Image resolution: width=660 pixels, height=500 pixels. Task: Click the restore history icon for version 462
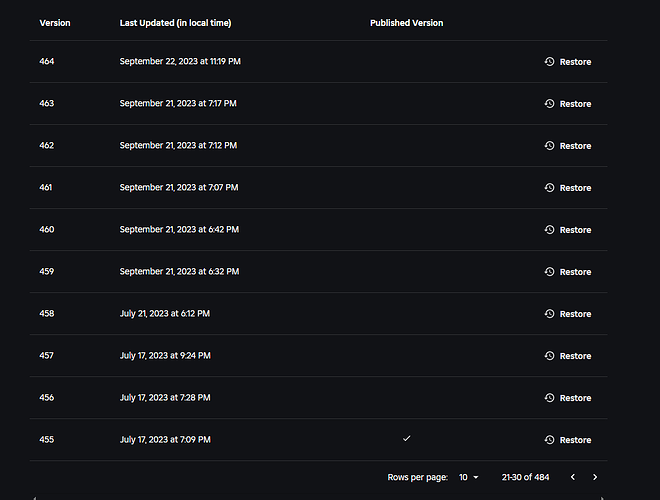(549, 146)
